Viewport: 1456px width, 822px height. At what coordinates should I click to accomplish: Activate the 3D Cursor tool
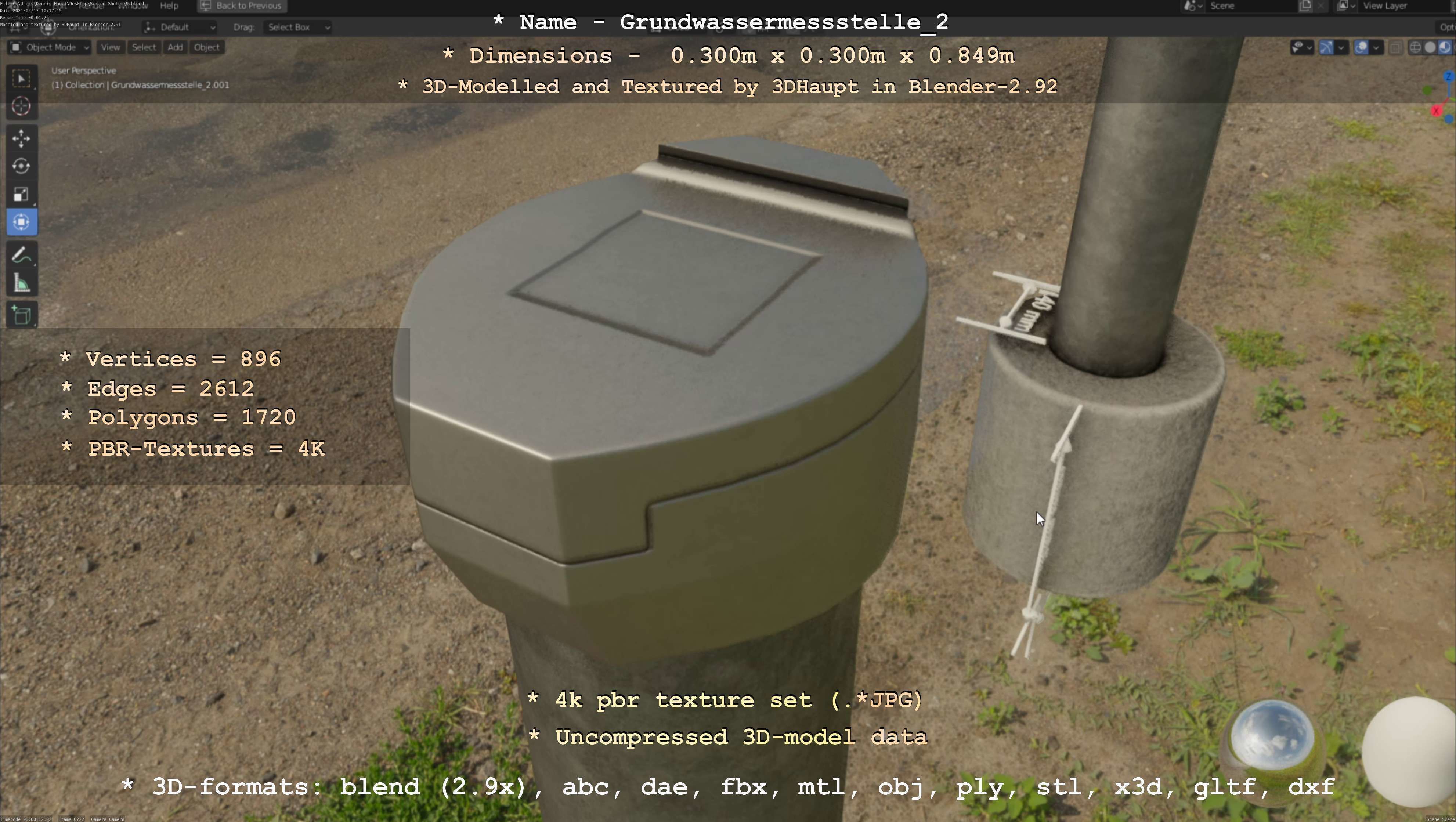(21, 106)
